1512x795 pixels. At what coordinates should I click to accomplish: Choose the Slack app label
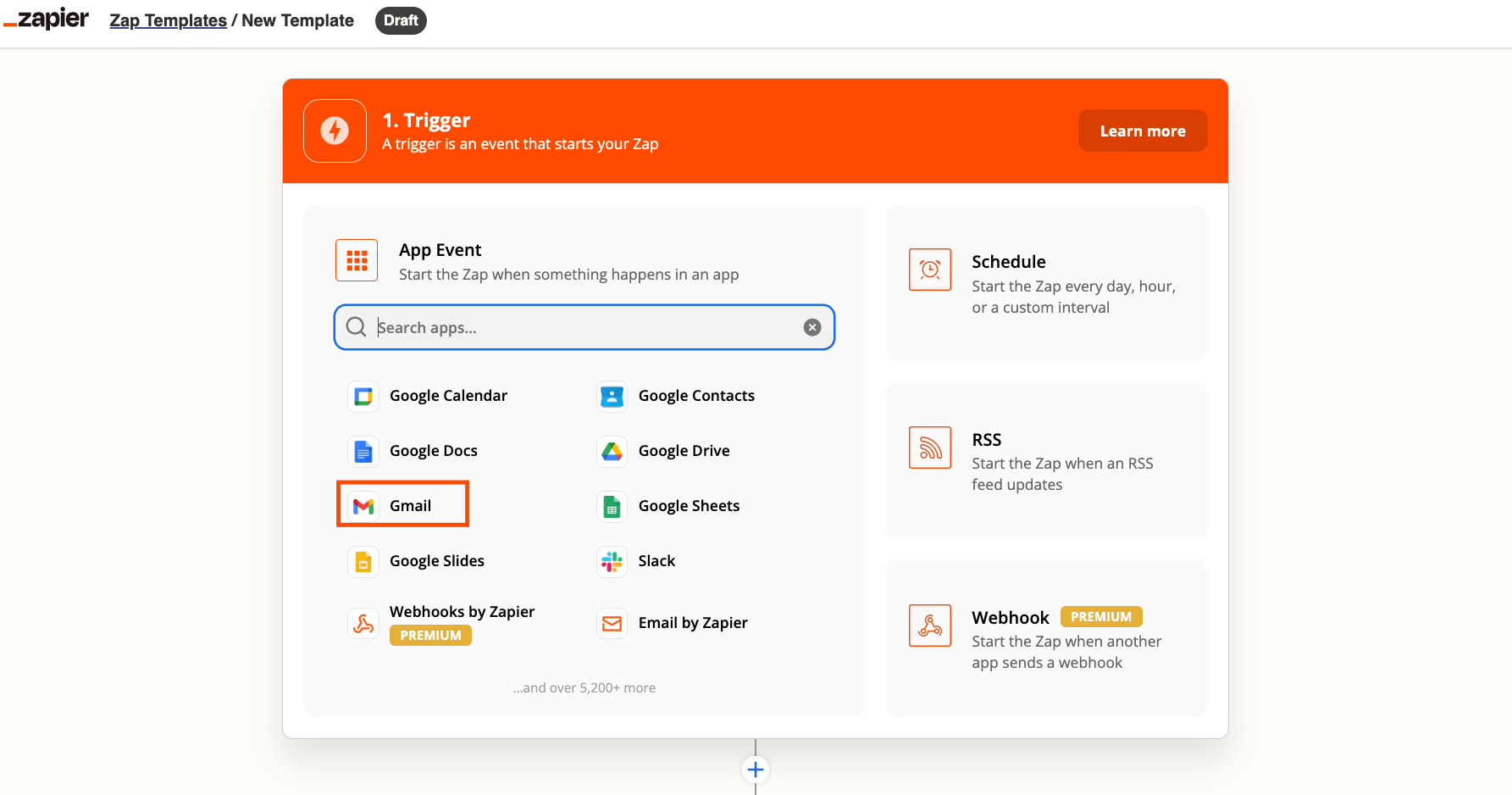tap(656, 561)
